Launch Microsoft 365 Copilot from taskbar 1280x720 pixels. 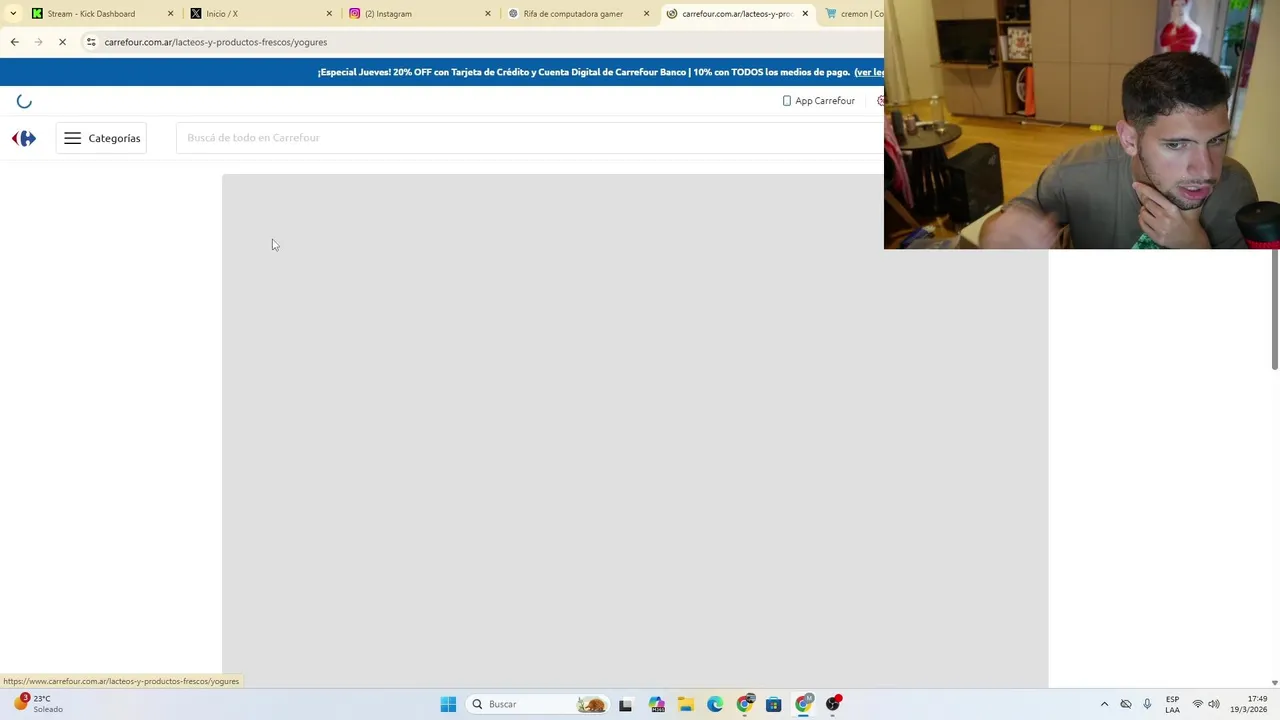(656, 704)
